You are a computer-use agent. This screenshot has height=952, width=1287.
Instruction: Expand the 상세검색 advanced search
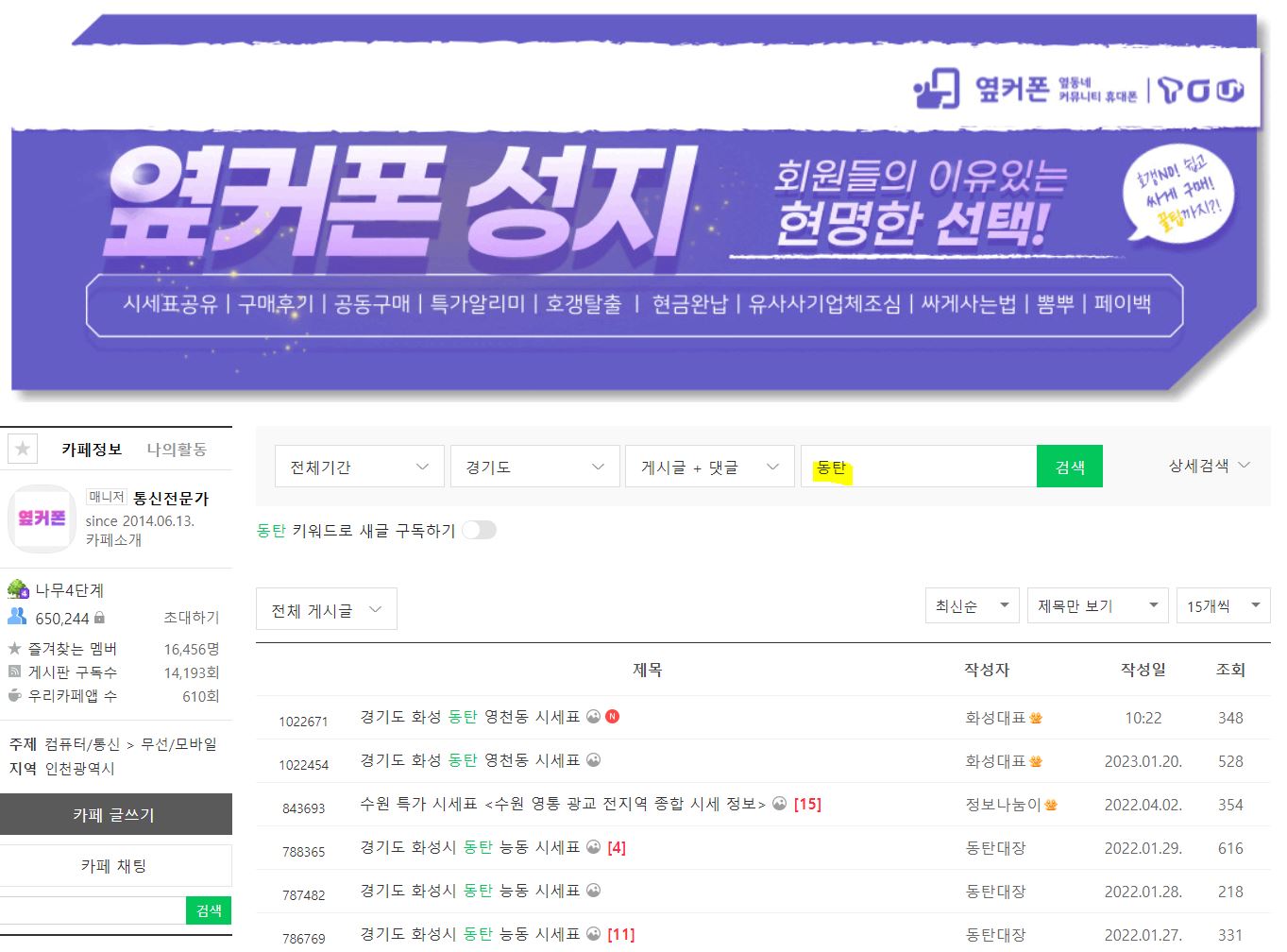pos(1210,466)
